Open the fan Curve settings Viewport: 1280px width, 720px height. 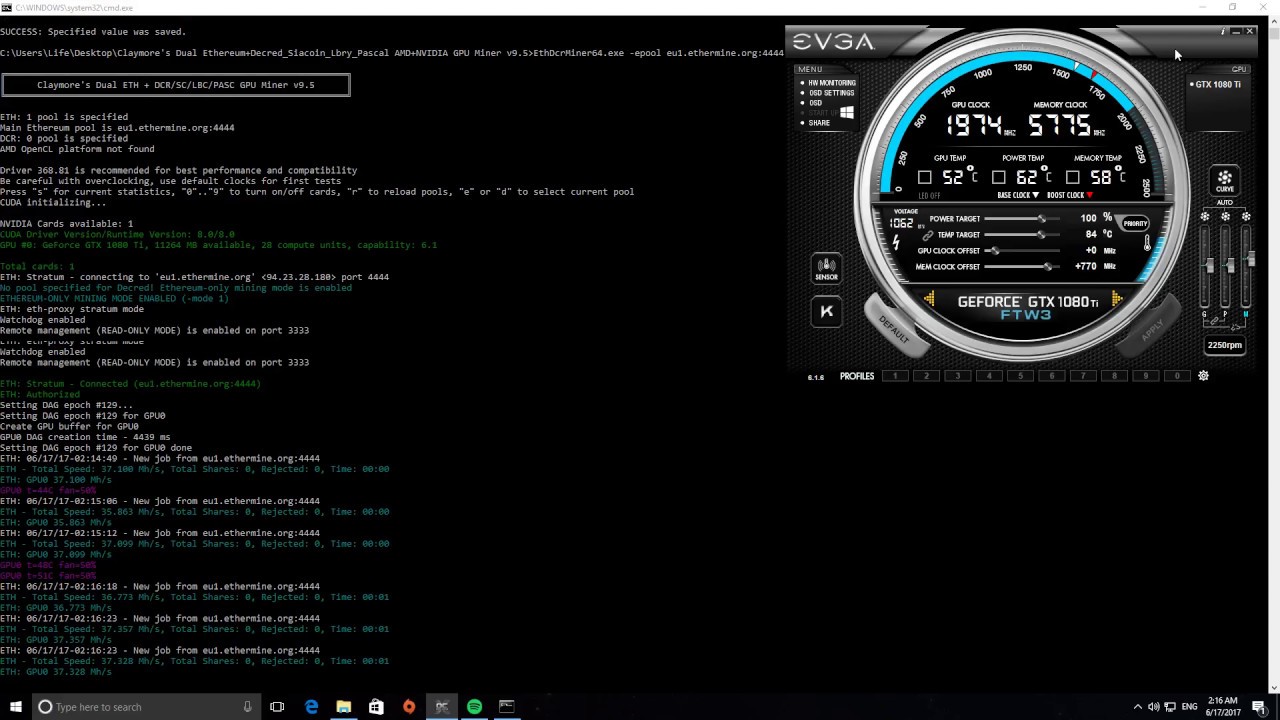(x=1225, y=180)
